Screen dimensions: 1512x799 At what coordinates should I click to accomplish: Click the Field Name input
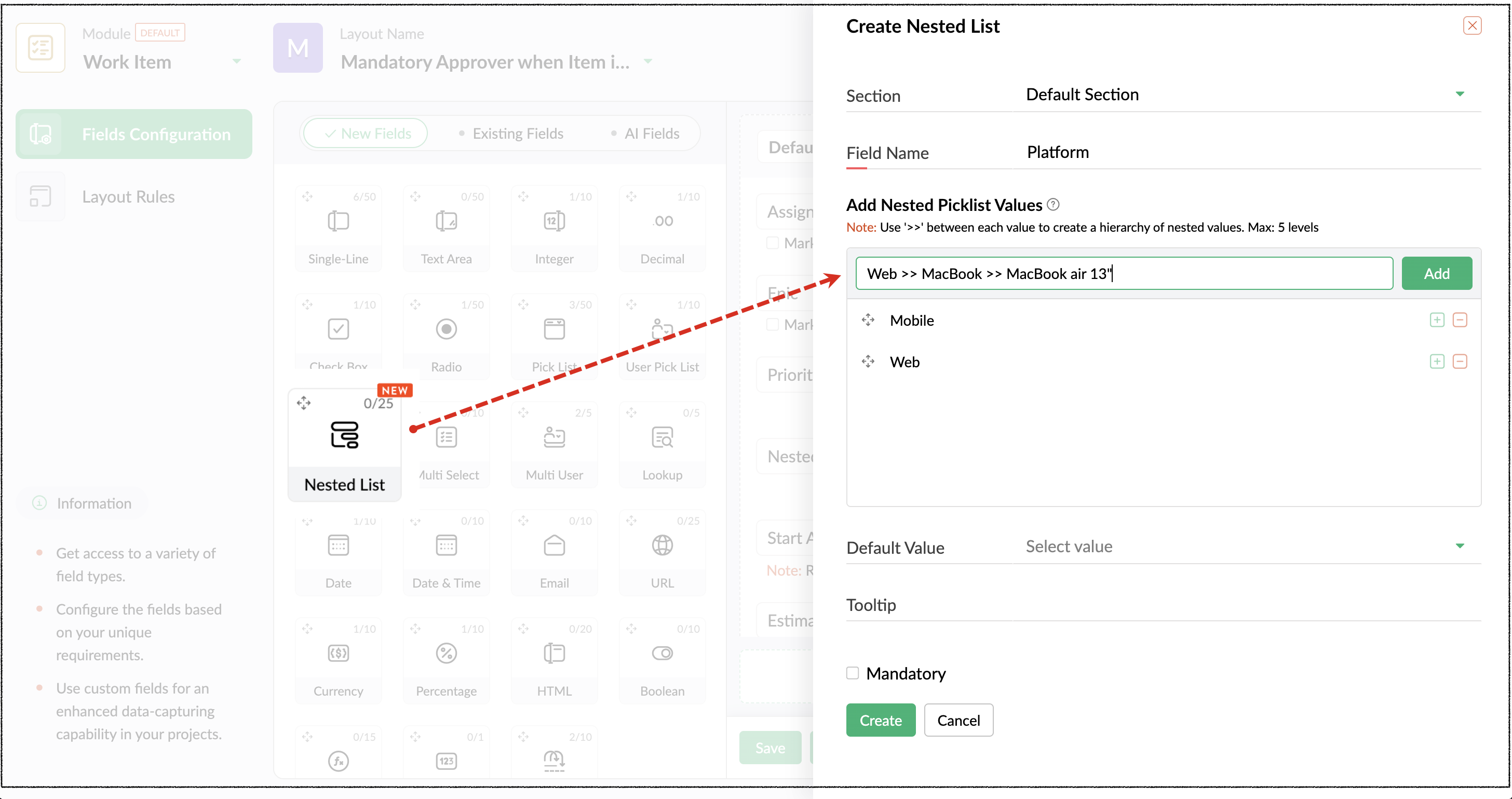click(1245, 153)
